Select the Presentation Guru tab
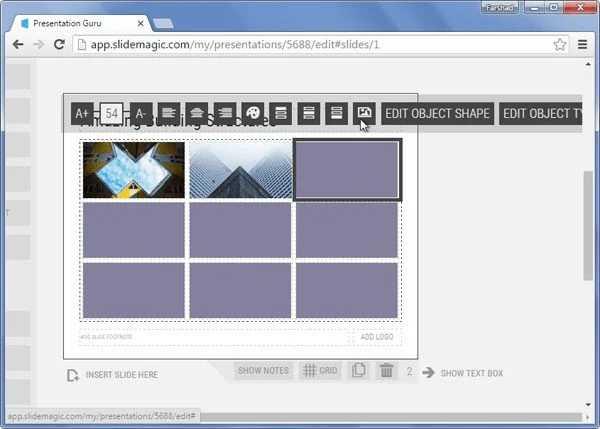600x429 pixels. [x=80, y=23]
